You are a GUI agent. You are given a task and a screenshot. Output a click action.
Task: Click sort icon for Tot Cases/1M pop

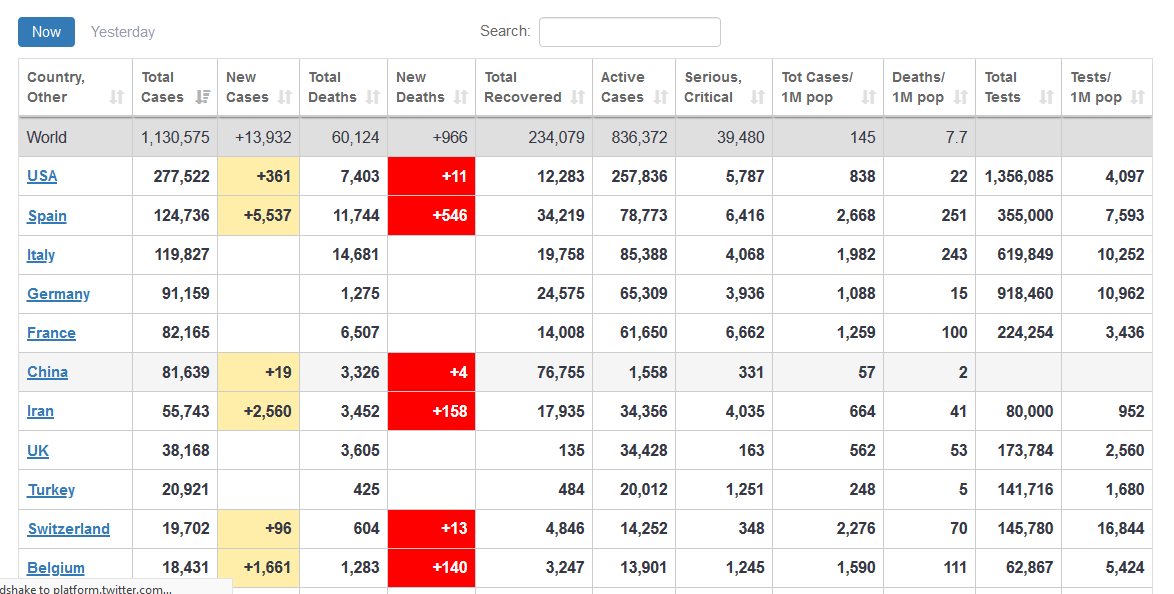pos(869,97)
